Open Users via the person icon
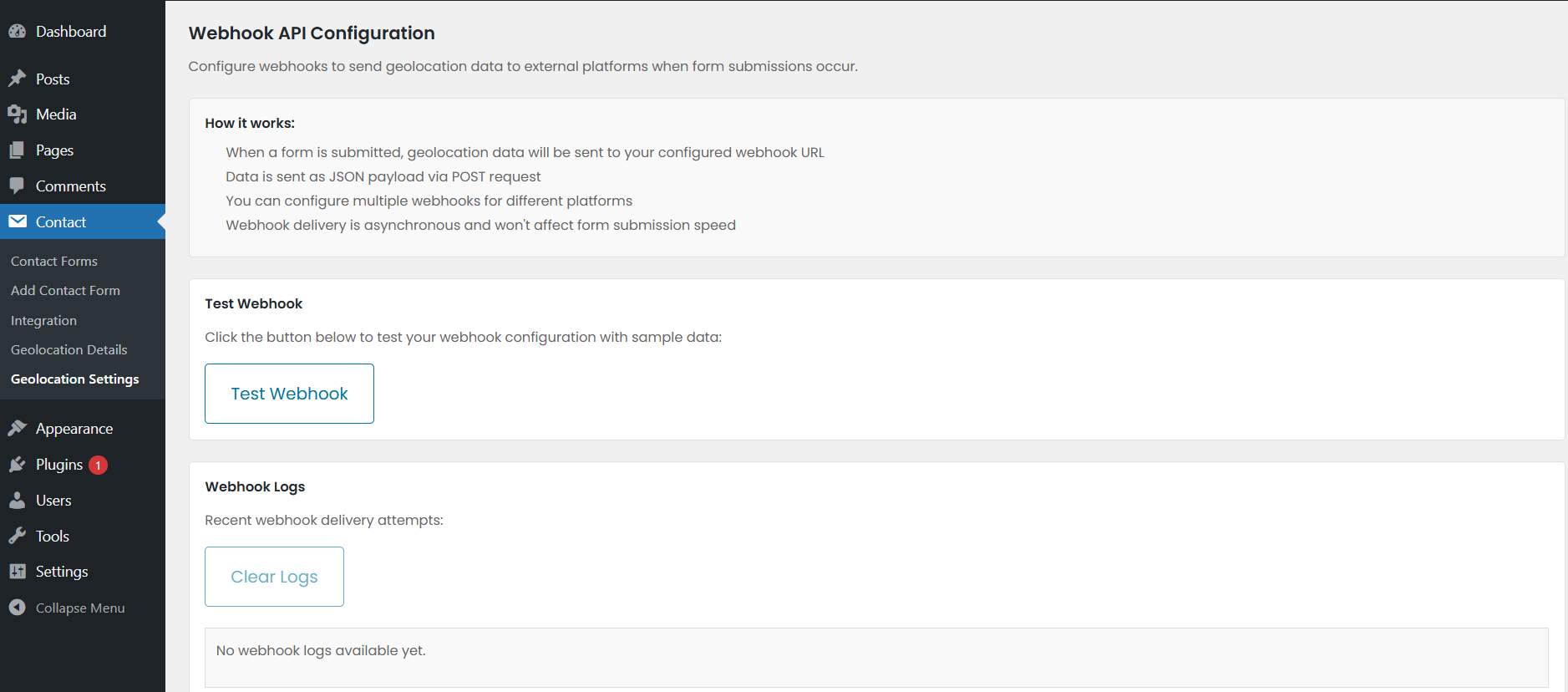 (x=17, y=500)
